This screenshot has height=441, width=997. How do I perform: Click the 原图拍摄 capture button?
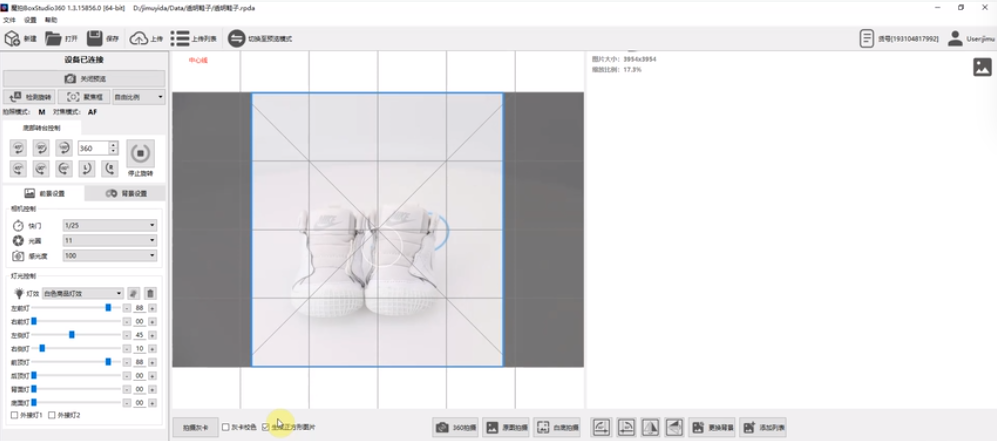coord(507,428)
